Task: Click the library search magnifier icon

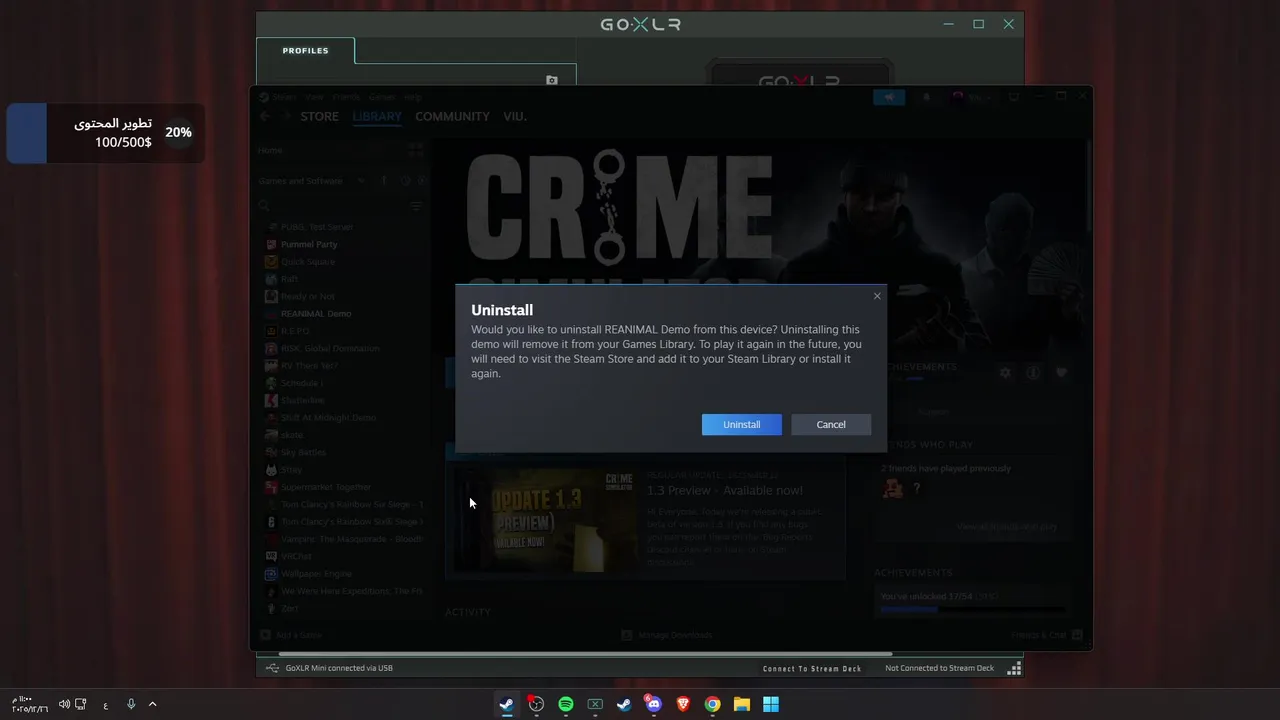Action: point(264,206)
